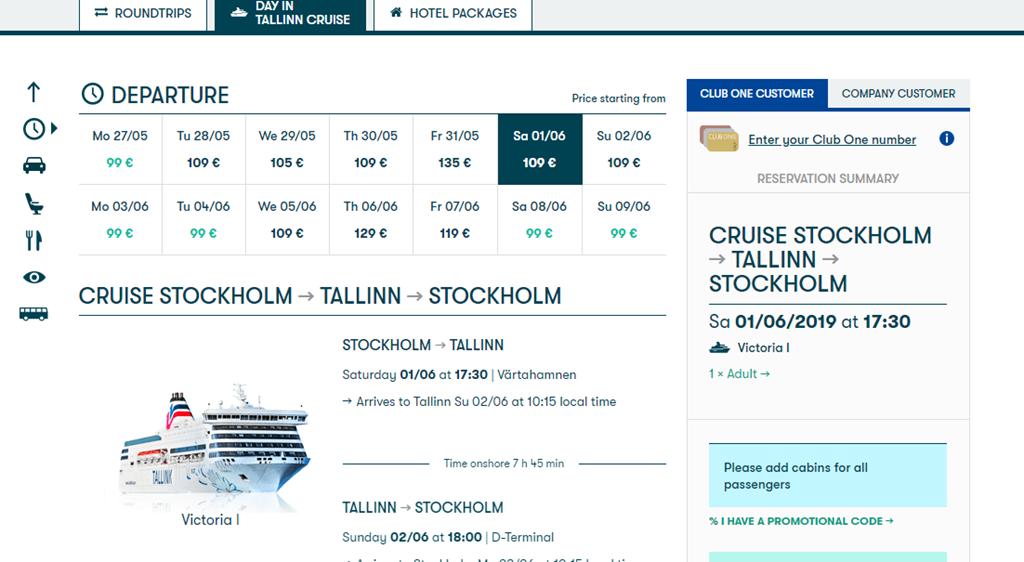The image size is (1024, 562).
Task: Click Enter your Club One number link
Action: pyautogui.click(x=832, y=140)
